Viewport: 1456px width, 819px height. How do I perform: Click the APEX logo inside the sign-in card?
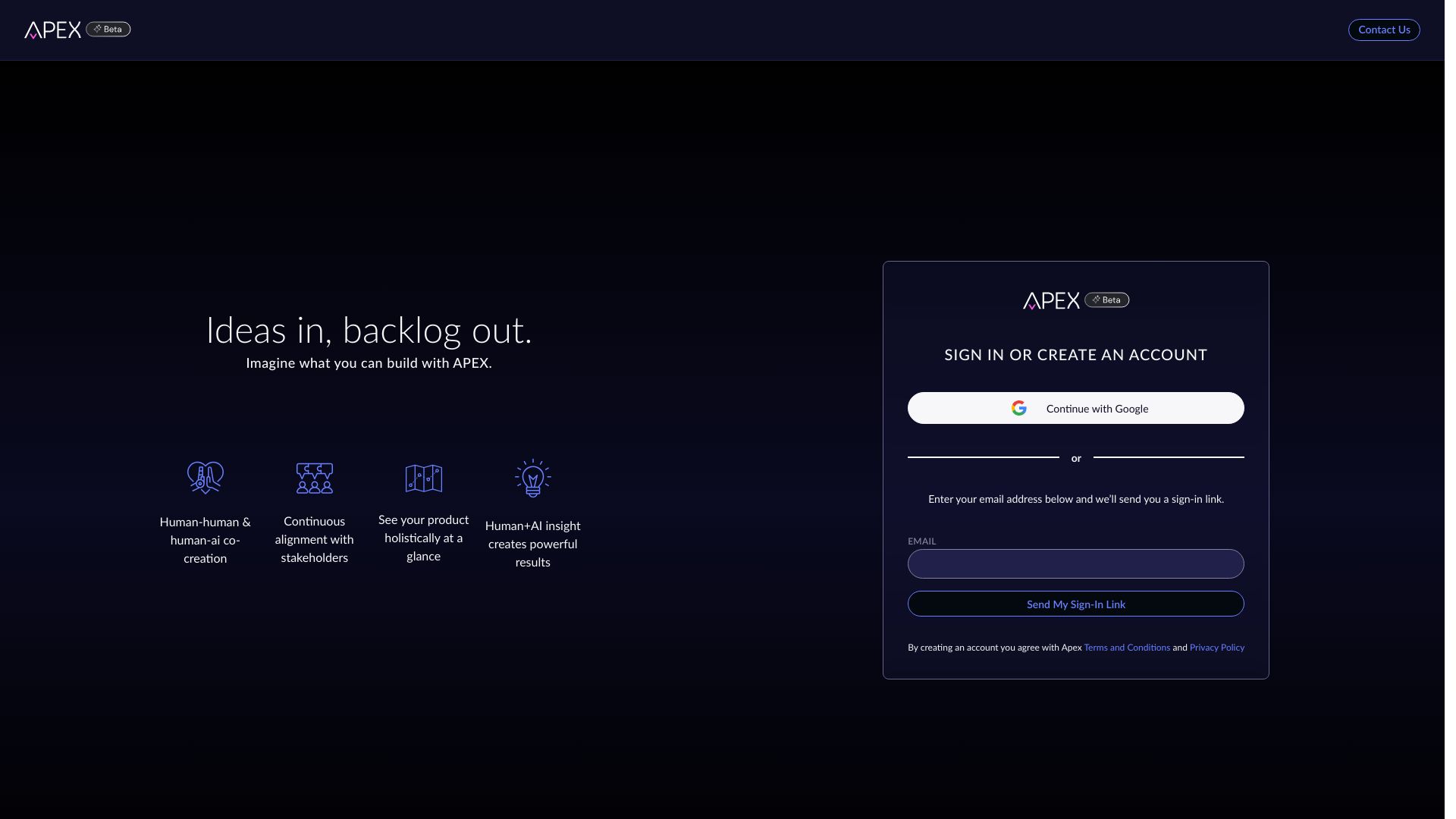tap(1053, 300)
